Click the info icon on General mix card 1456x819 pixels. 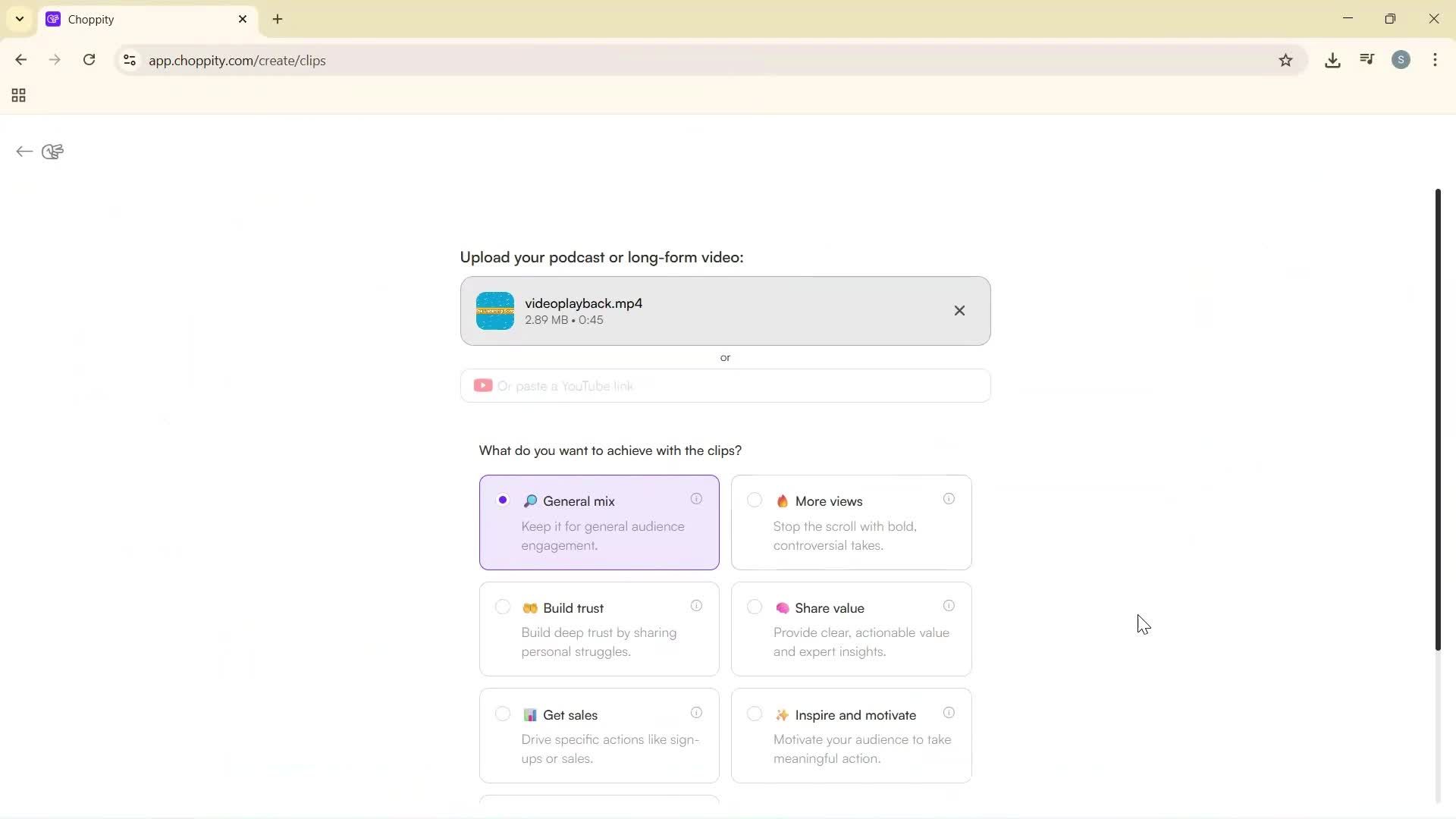coord(697,499)
